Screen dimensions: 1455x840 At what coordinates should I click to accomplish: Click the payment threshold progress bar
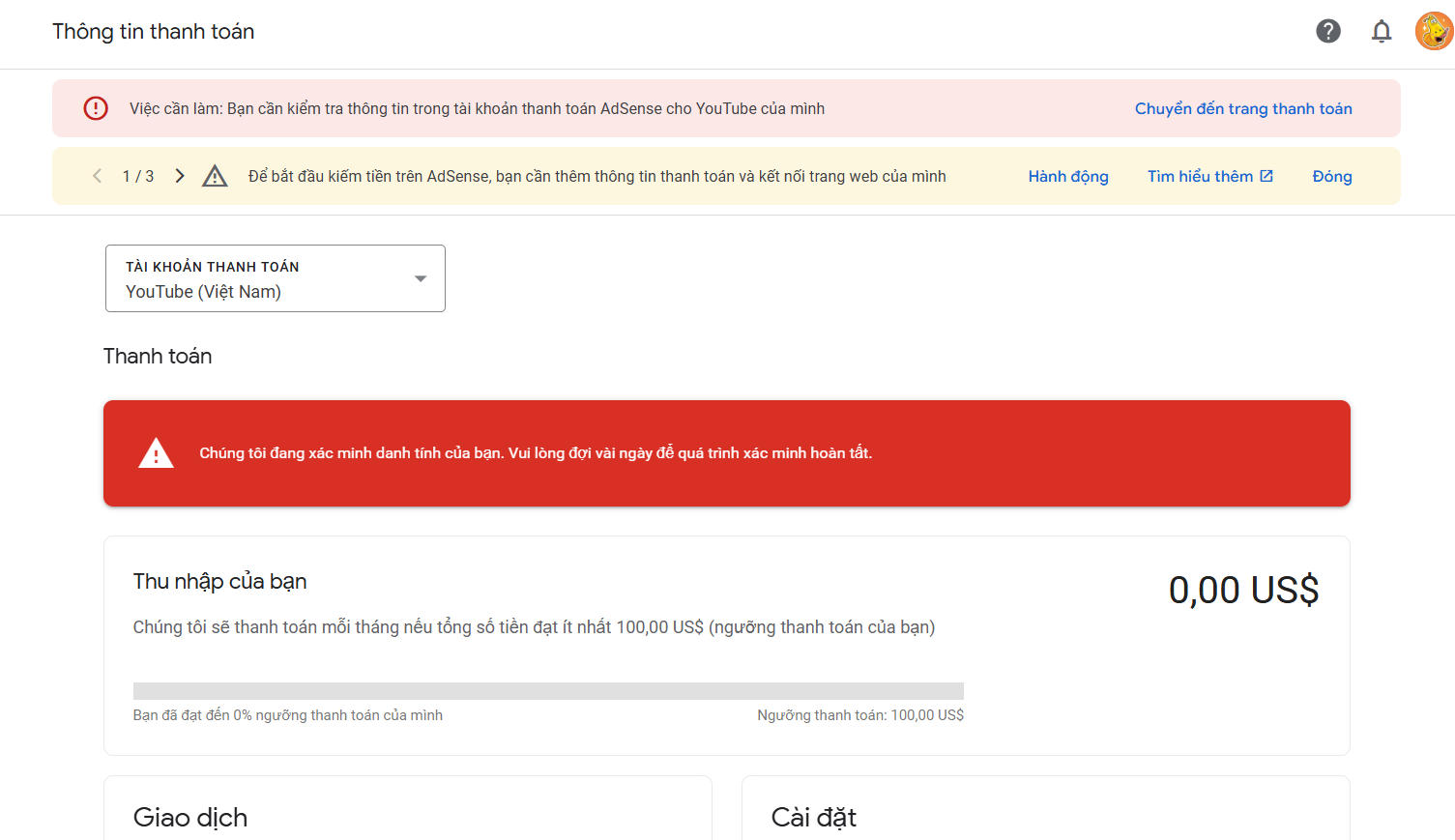(x=548, y=690)
